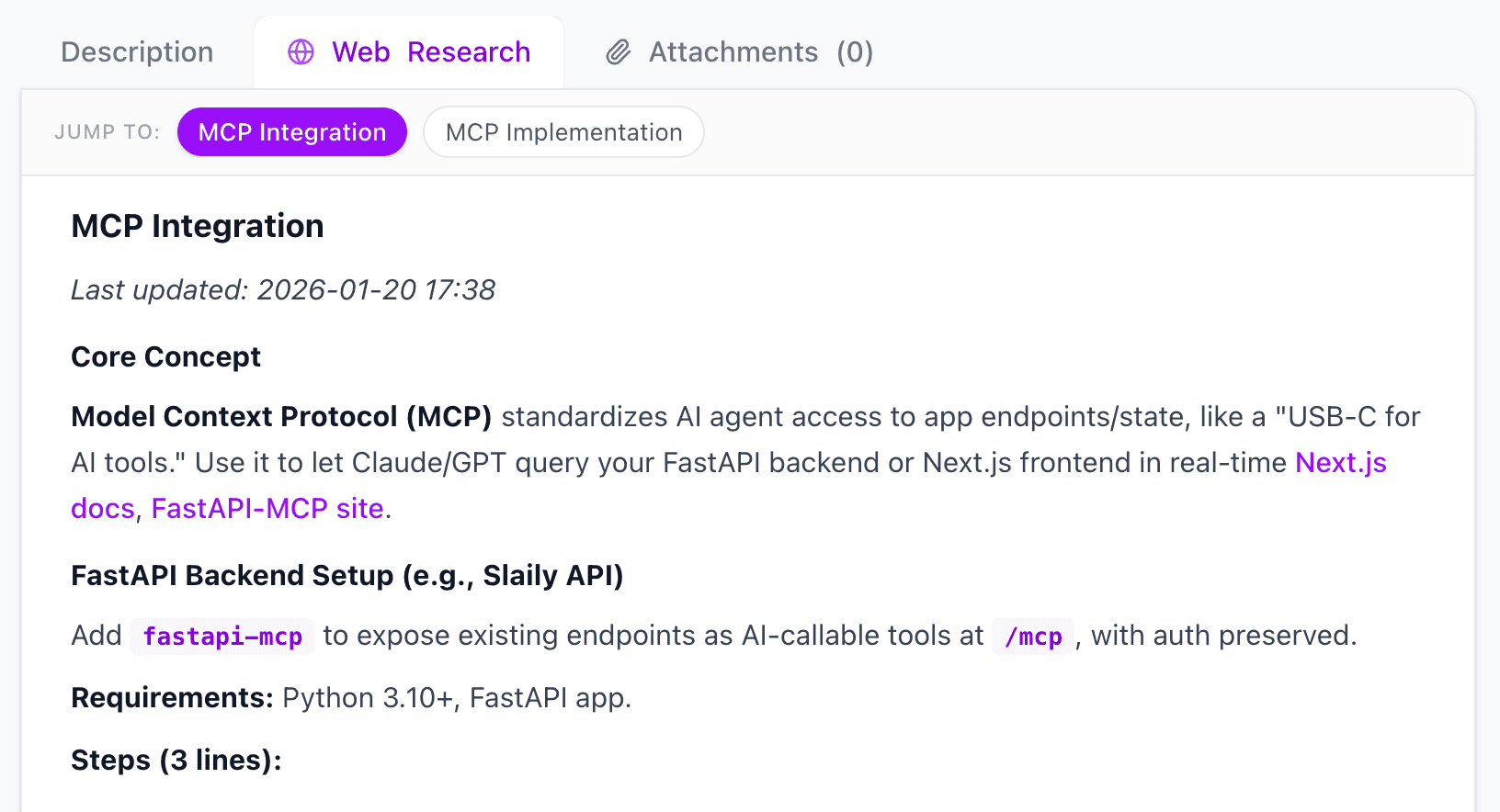Click the globe icon on Web Research tab
1500x812 pixels.
(x=301, y=52)
